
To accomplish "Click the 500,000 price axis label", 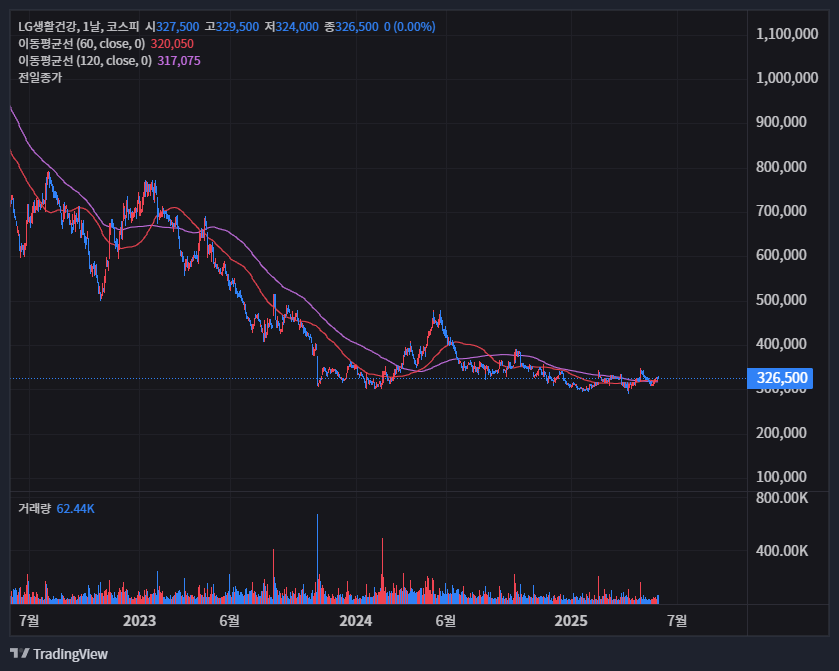I will point(781,300).
